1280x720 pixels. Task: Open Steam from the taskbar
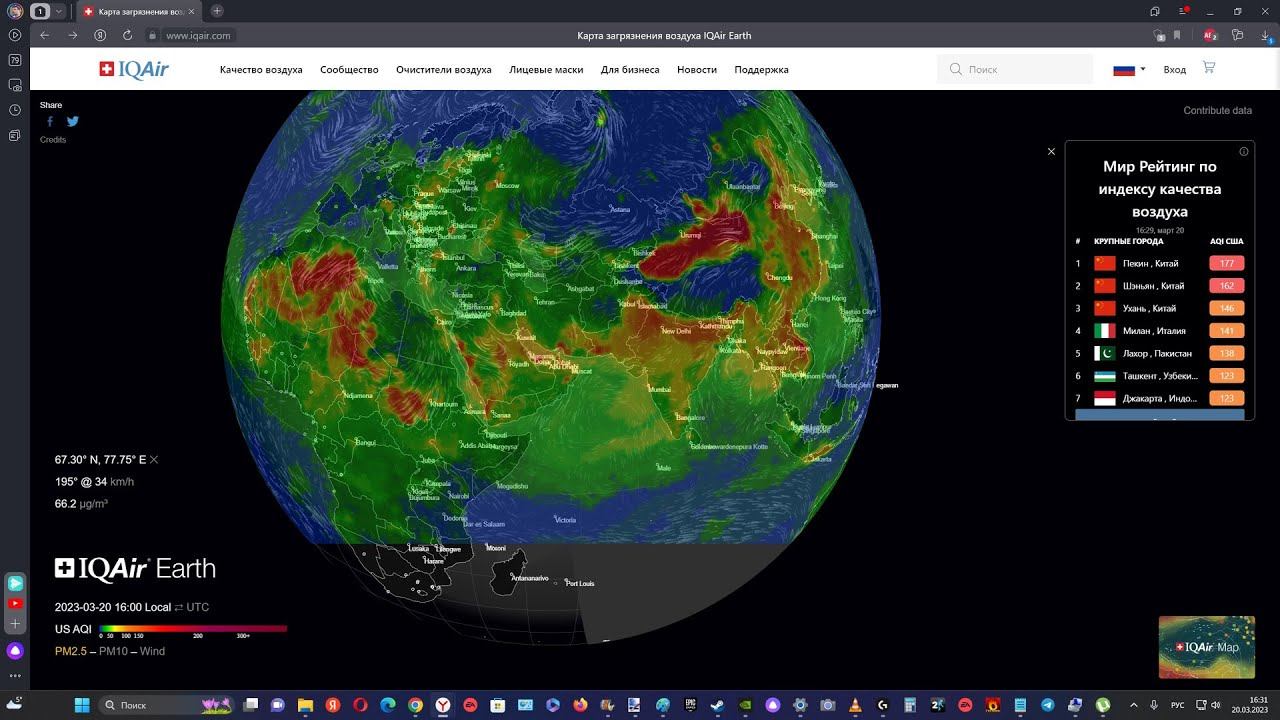coord(717,705)
